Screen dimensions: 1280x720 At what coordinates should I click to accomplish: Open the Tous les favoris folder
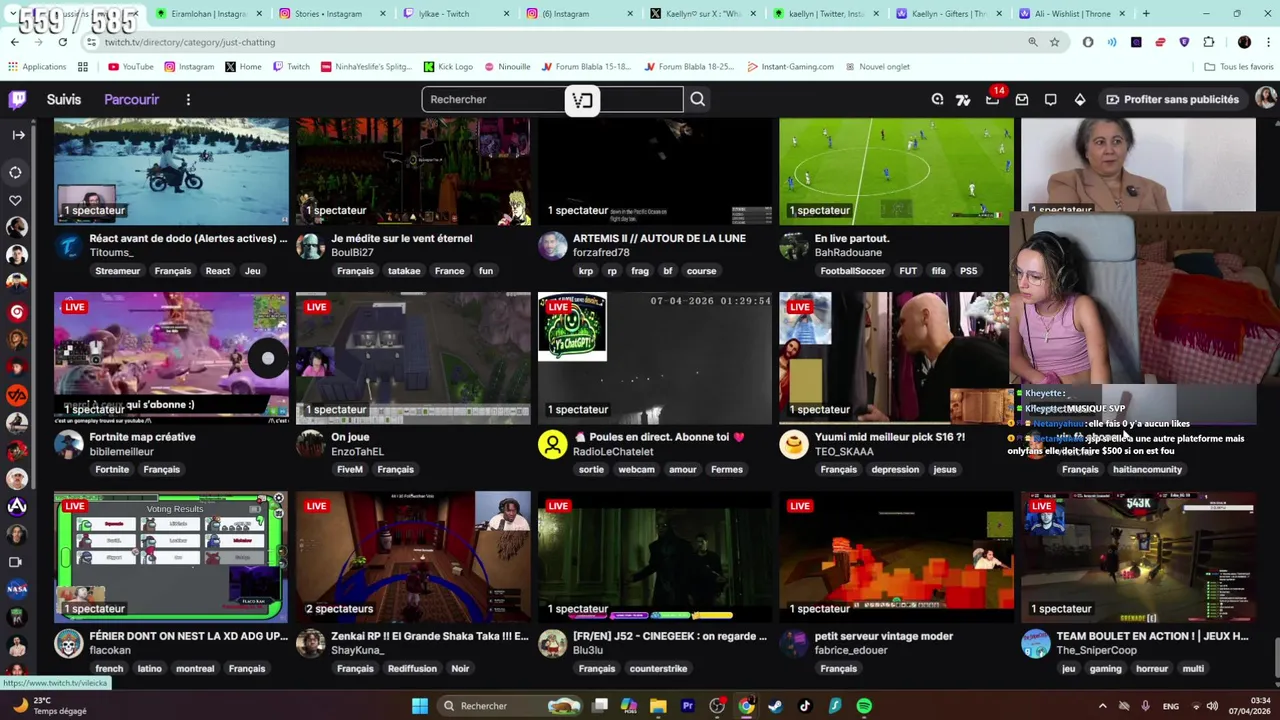tap(1239, 66)
